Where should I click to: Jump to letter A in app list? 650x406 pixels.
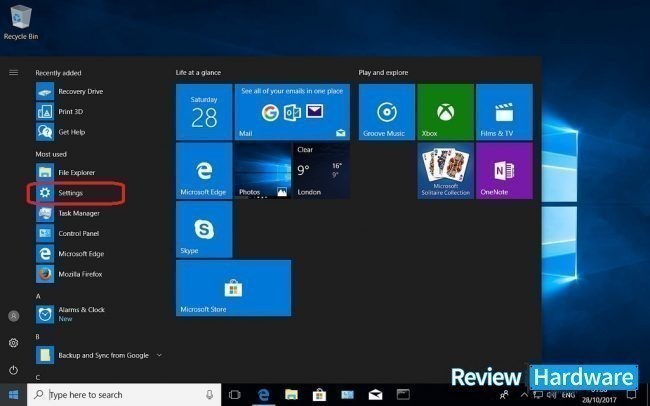click(x=38, y=296)
